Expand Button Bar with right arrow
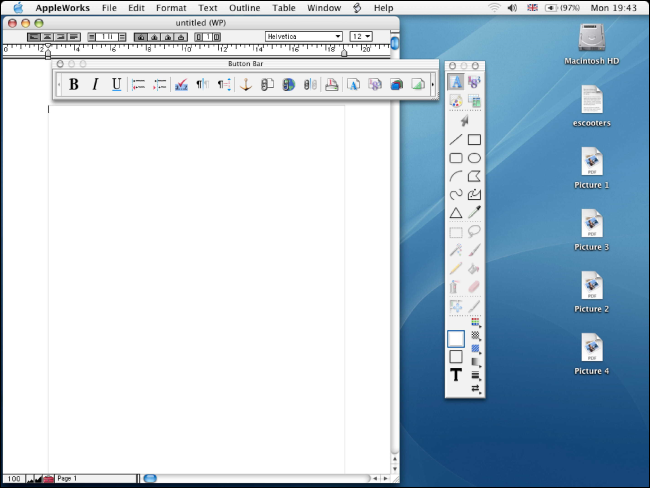Image resolution: width=650 pixels, height=488 pixels. pos(433,85)
